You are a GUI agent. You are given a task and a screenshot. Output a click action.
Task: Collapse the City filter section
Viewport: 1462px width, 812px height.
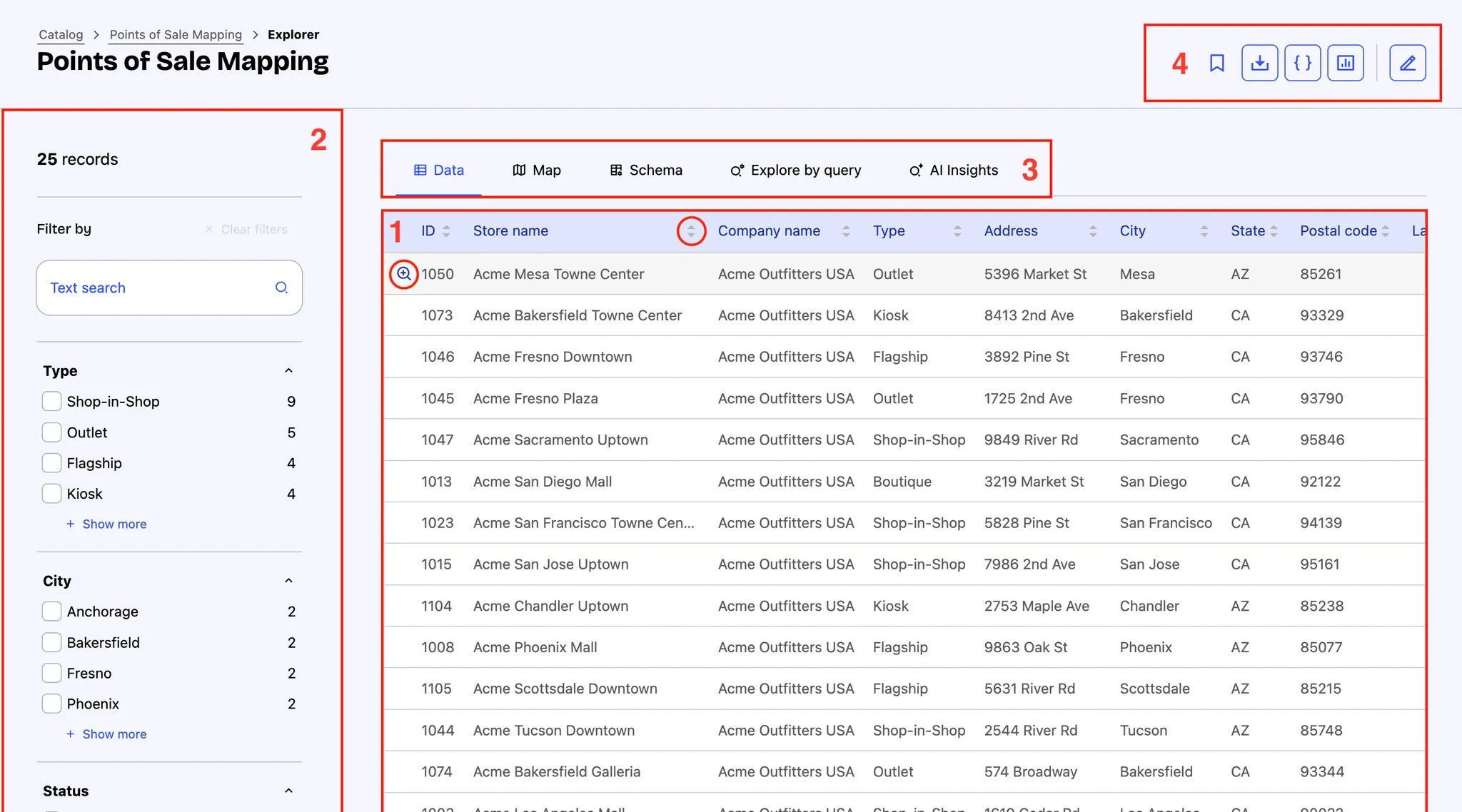pyautogui.click(x=288, y=581)
